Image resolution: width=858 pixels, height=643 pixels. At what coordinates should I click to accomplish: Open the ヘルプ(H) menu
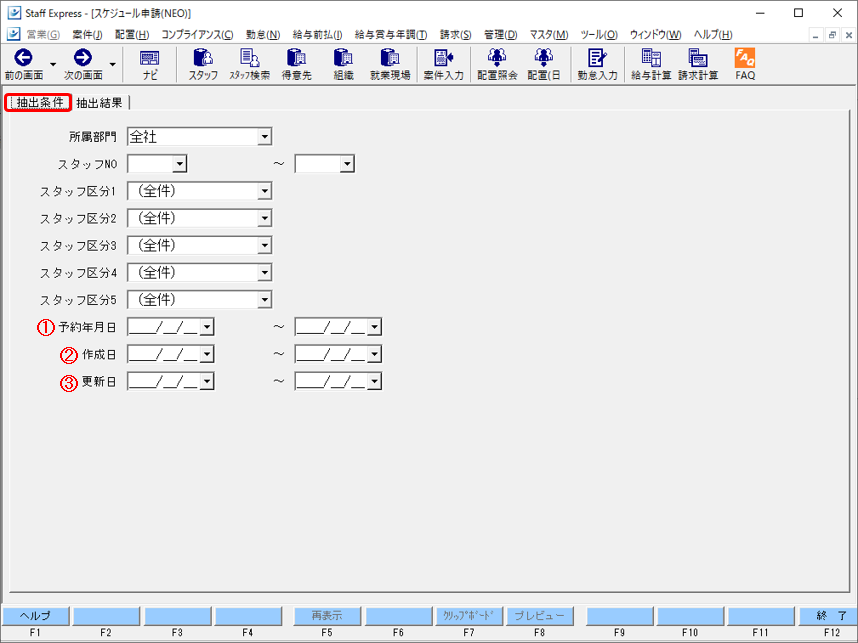712,34
